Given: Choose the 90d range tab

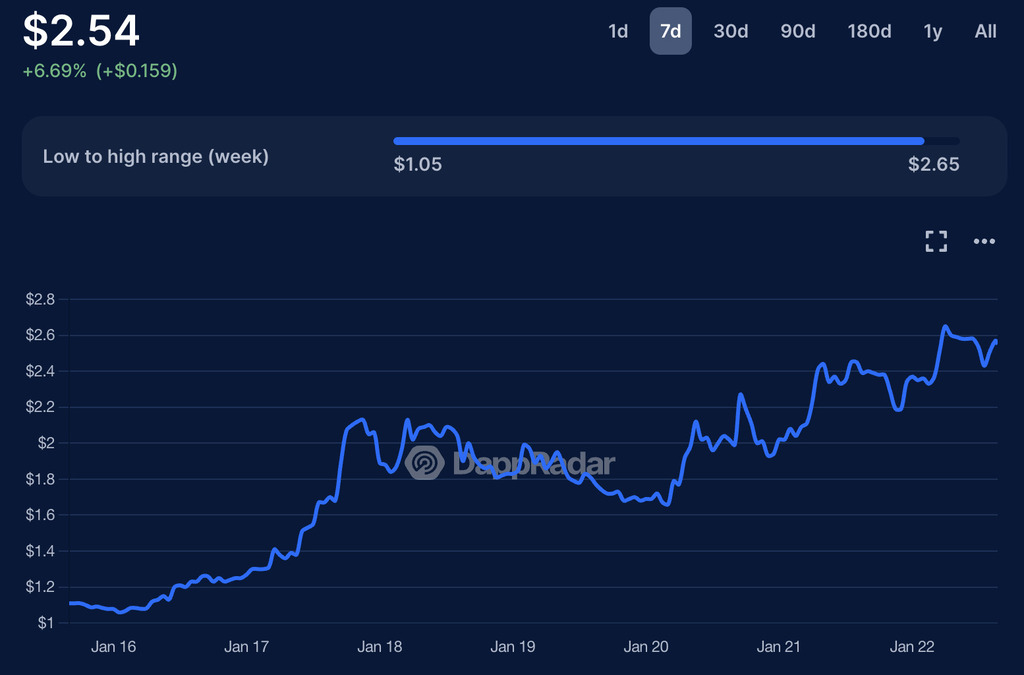Looking at the screenshot, I should pos(798,31).
